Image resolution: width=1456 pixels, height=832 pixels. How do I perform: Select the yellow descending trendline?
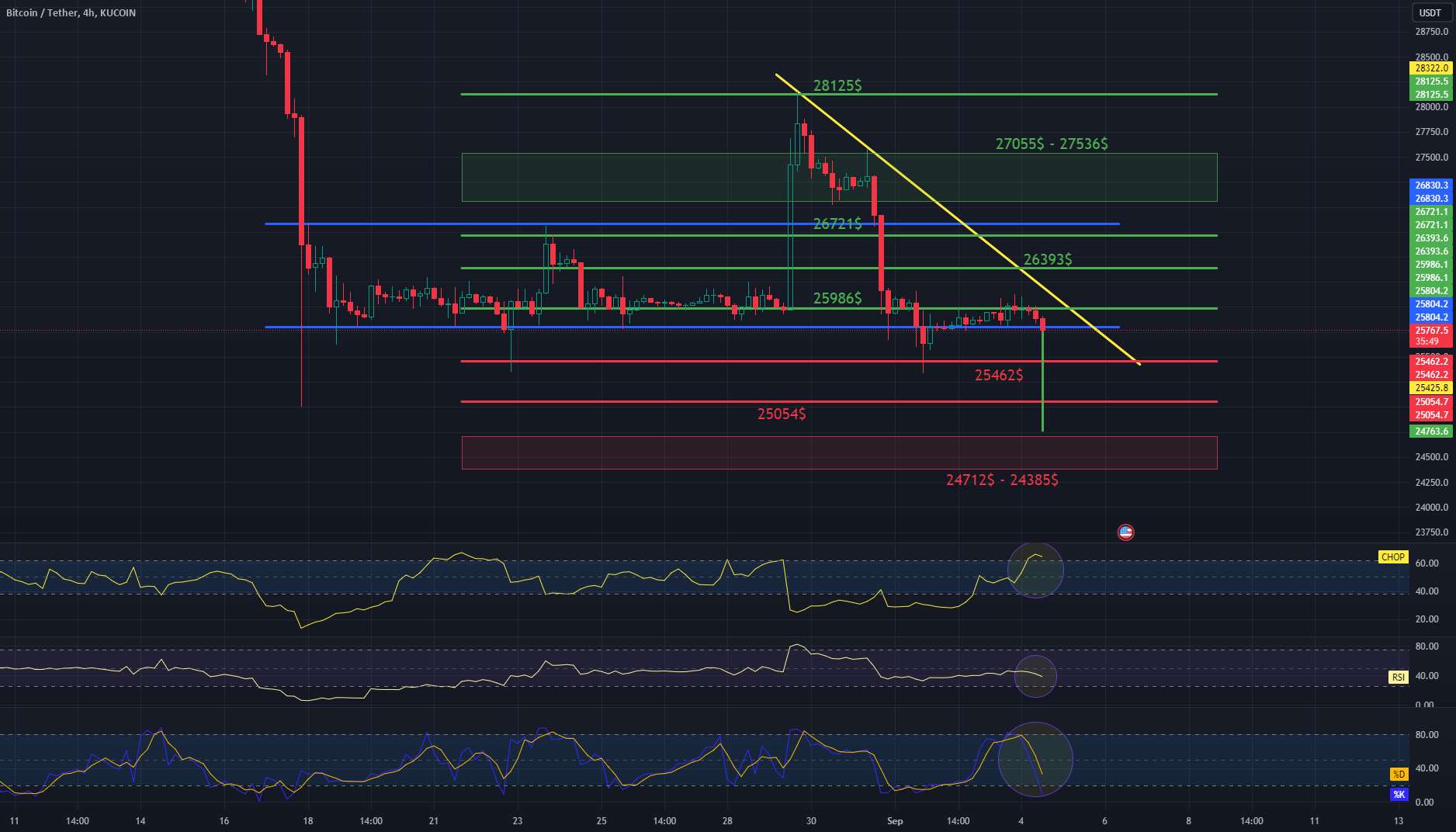[x=957, y=220]
